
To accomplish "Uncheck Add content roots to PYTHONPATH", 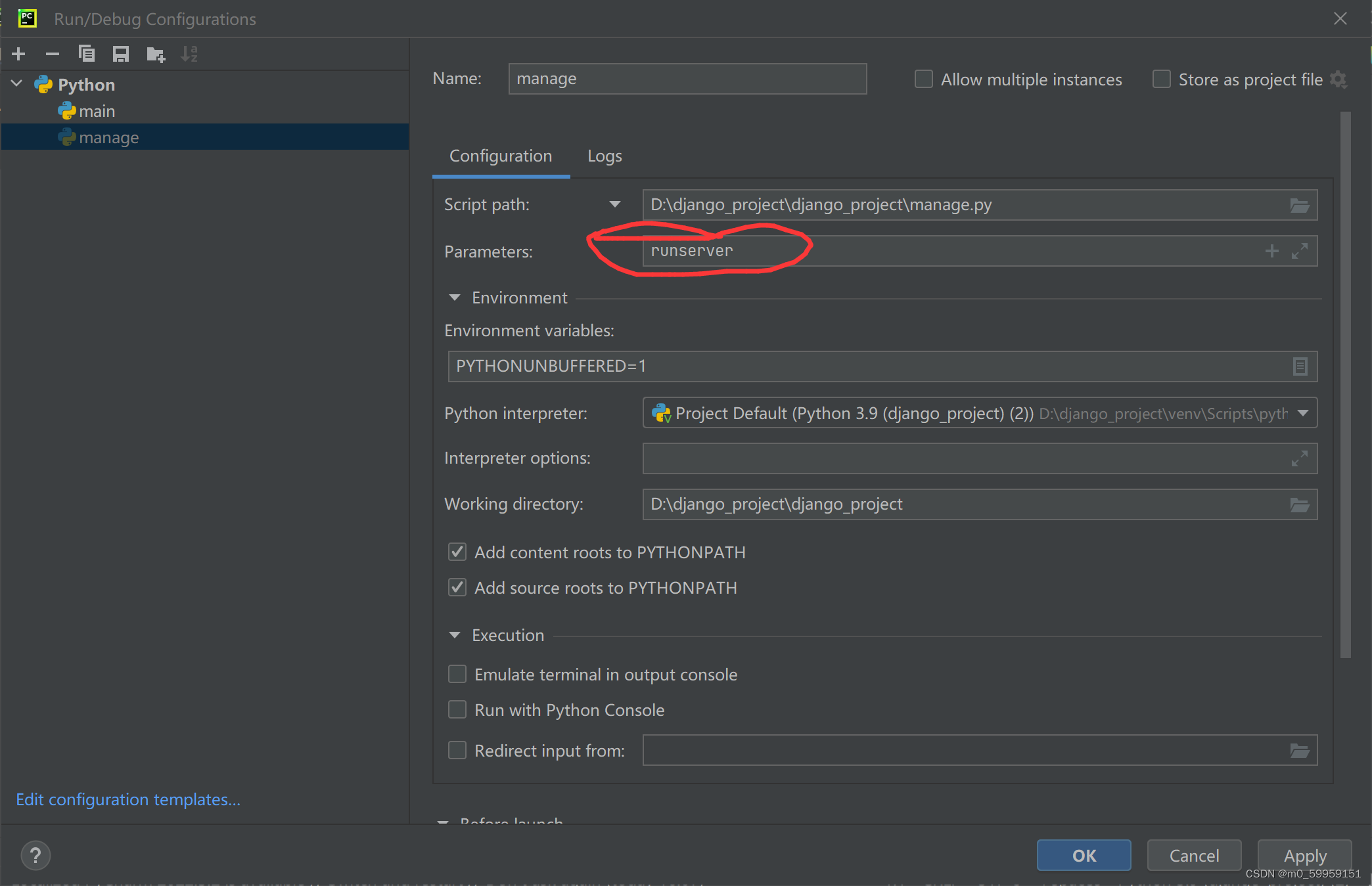I will (x=457, y=552).
